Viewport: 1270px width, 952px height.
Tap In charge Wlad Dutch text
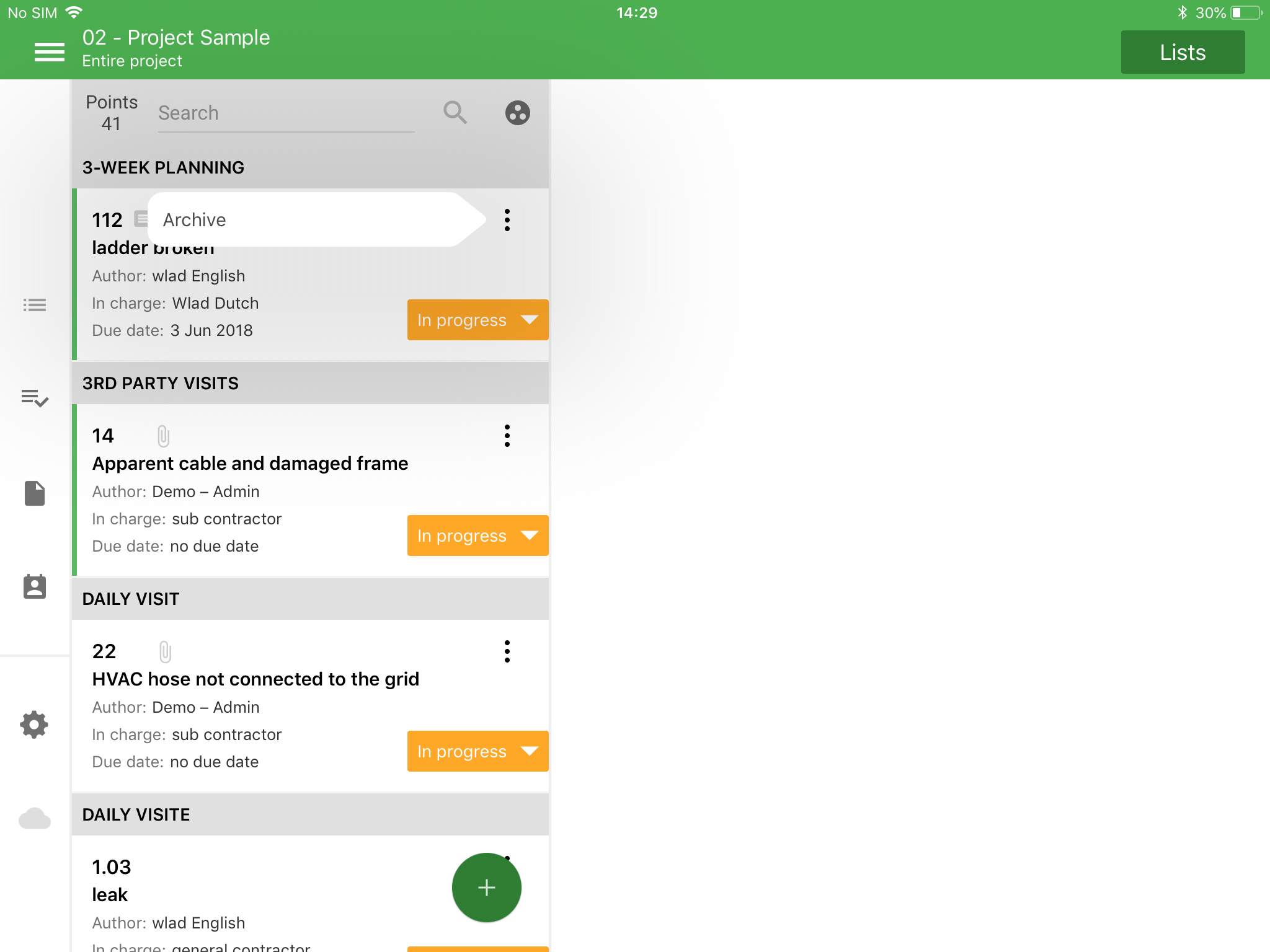(x=175, y=303)
